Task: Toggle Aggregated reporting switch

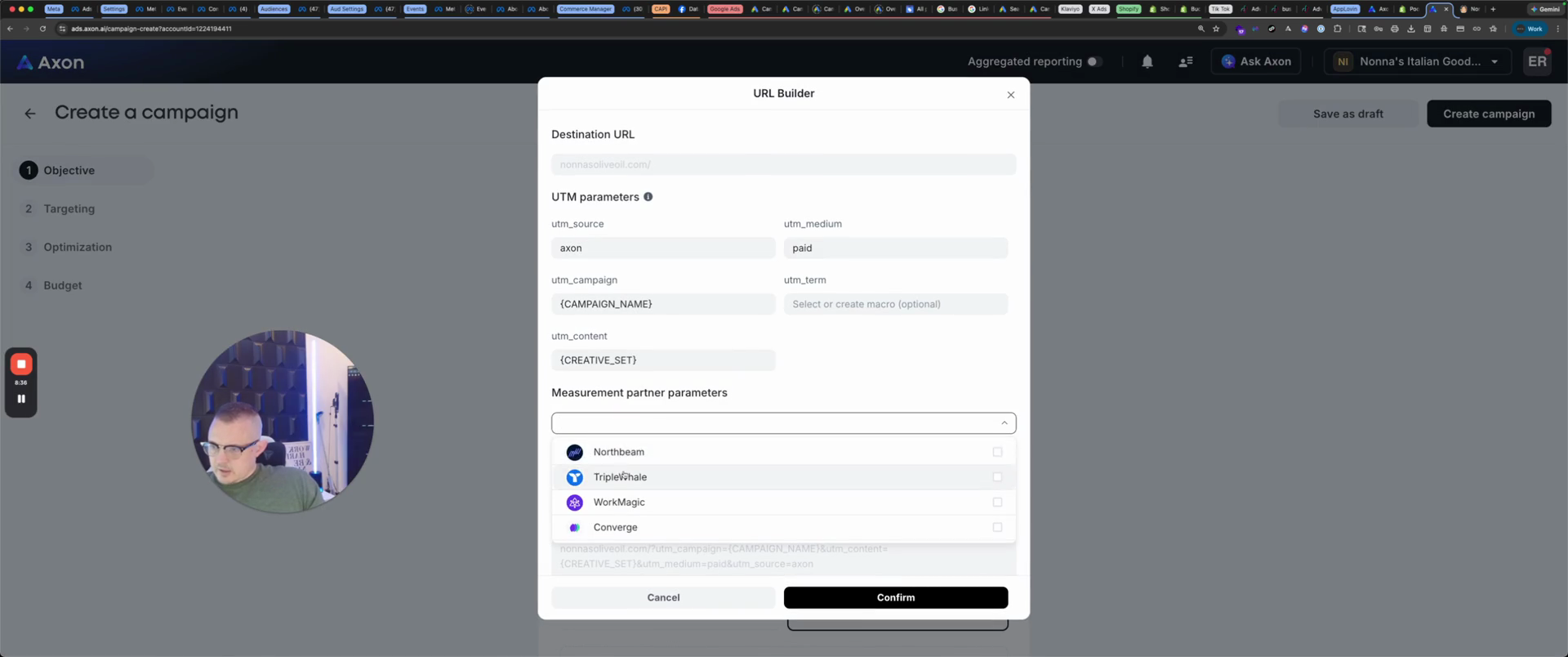Action: 1094,61
